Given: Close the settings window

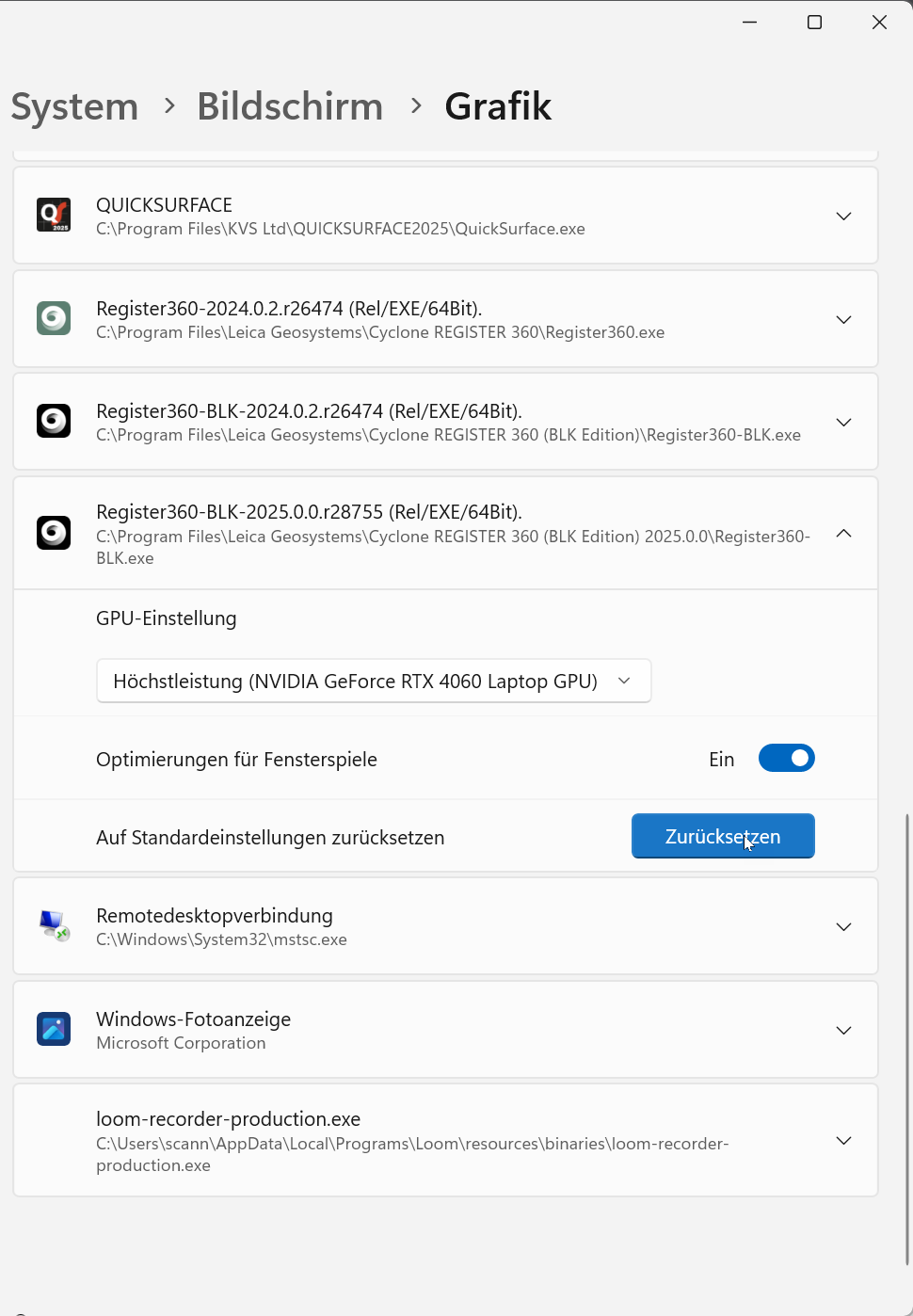Looking at the screenshot, I should (879, 22).
